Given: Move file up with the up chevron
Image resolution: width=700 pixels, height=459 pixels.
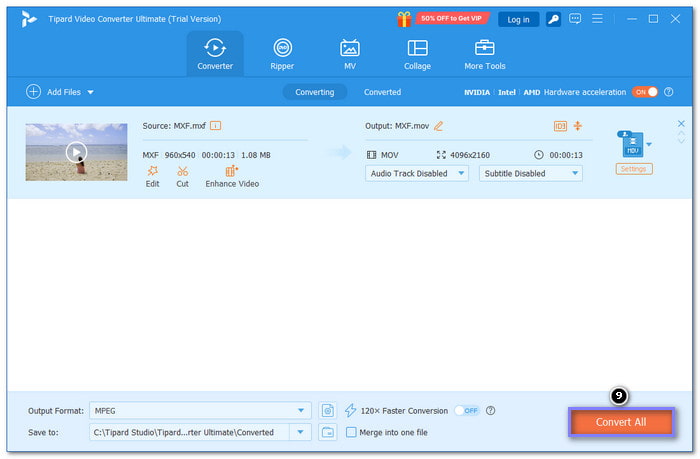Looking at the screenshot, I should (681, 133).
